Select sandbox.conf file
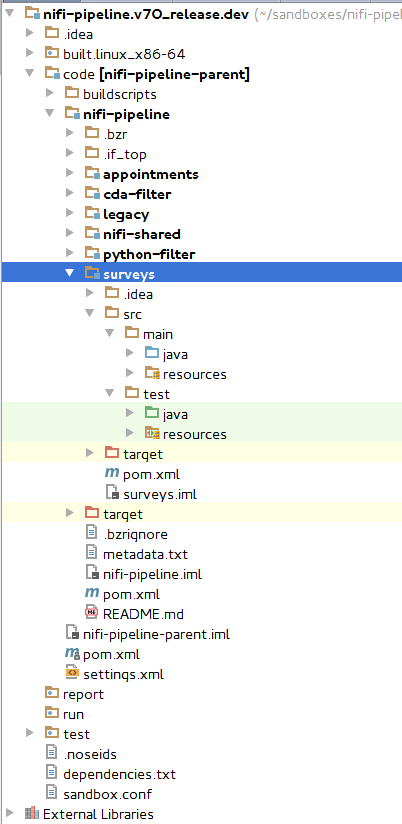402x824 pixels. click(x=108, y=794)
